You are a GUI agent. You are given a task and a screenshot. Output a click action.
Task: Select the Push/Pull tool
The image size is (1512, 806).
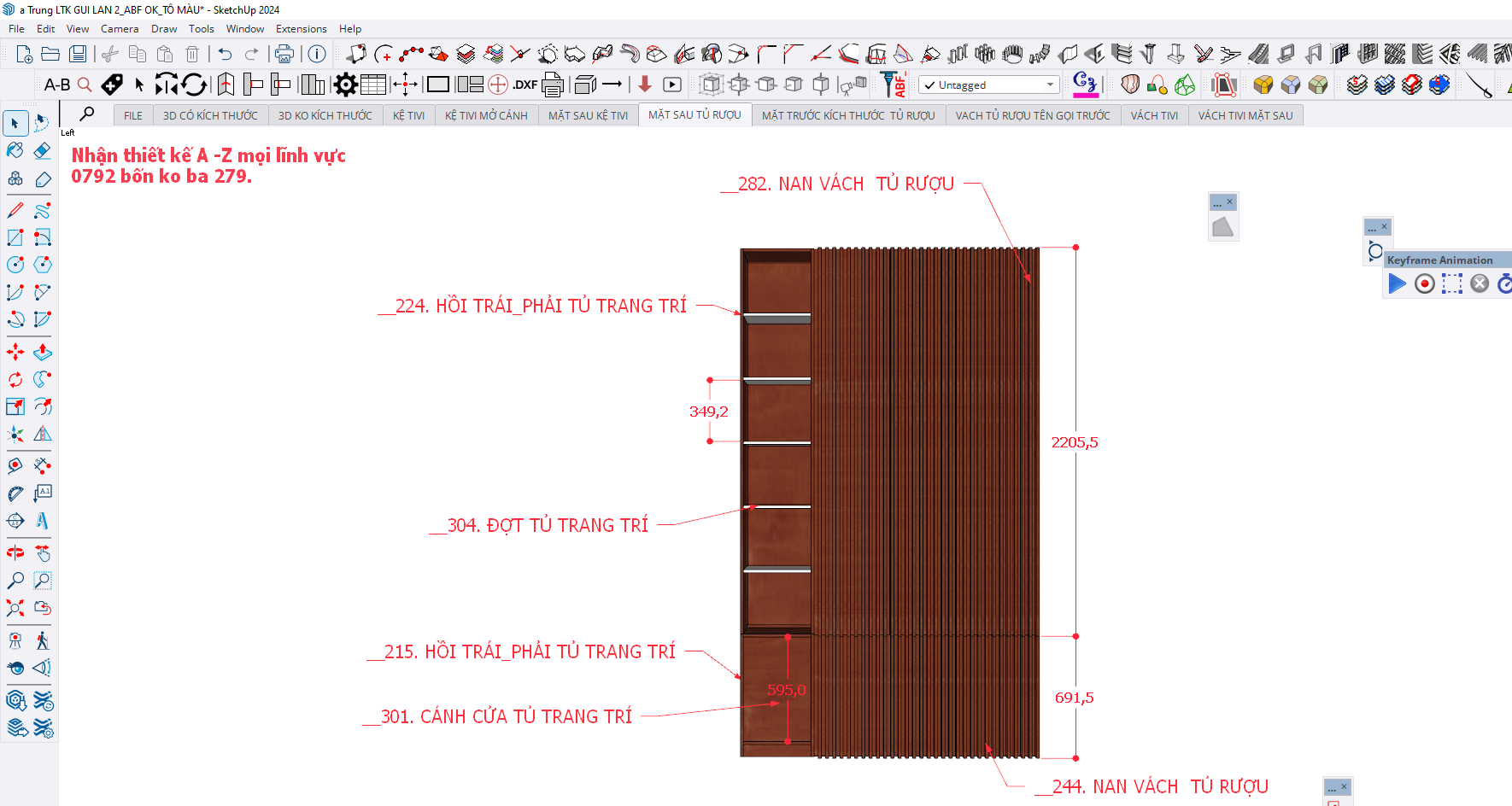tap(42, 352)
